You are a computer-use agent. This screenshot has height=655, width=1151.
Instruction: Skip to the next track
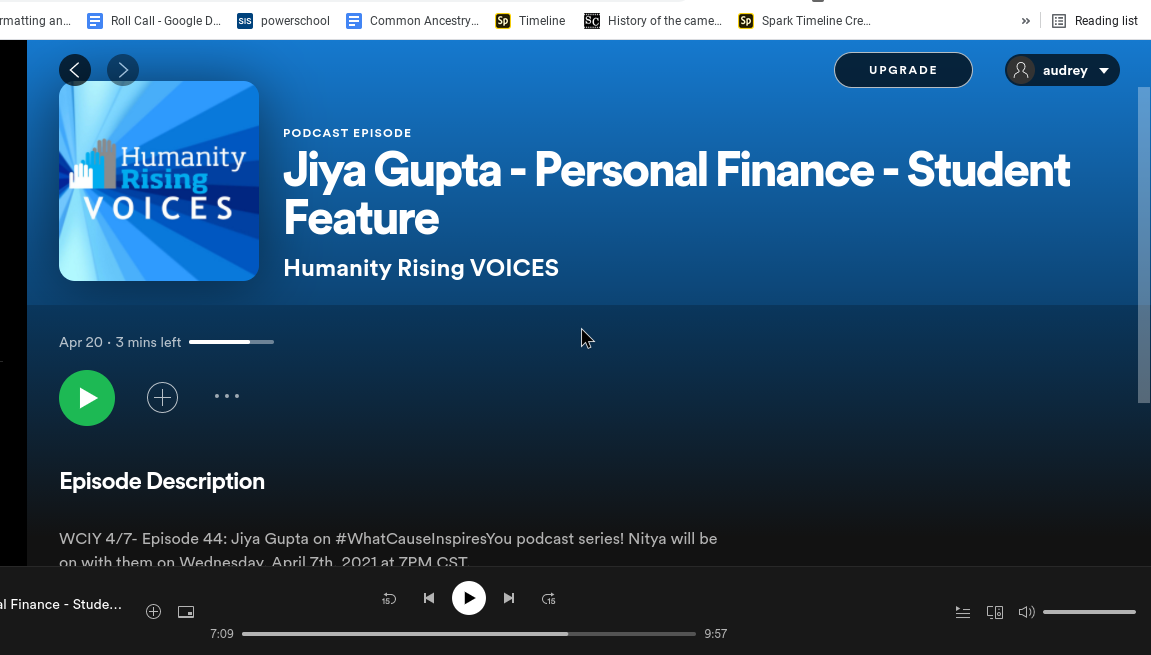(509, 598)
